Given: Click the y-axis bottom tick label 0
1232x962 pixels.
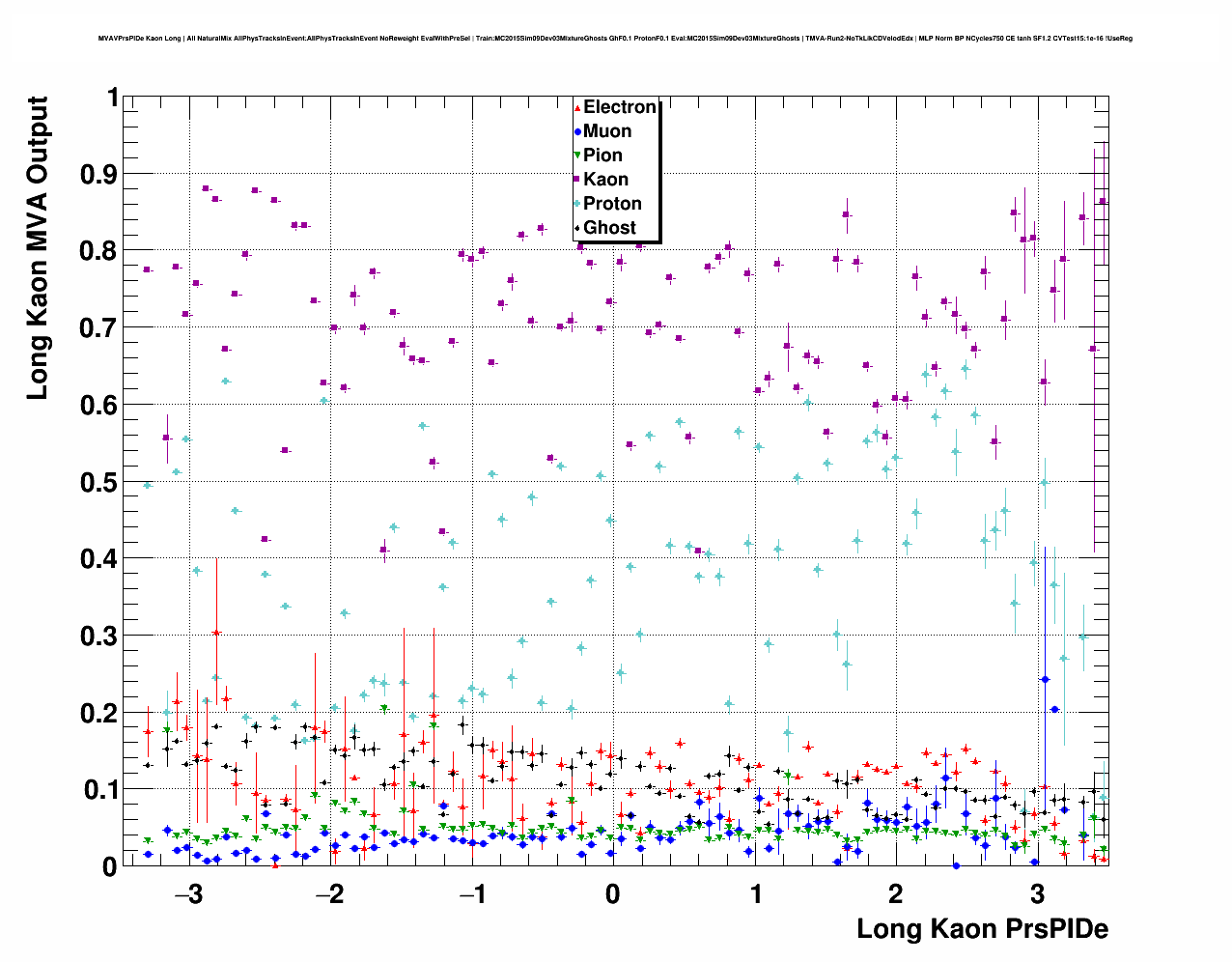Looking at the screenshot, I should point(112,866).
